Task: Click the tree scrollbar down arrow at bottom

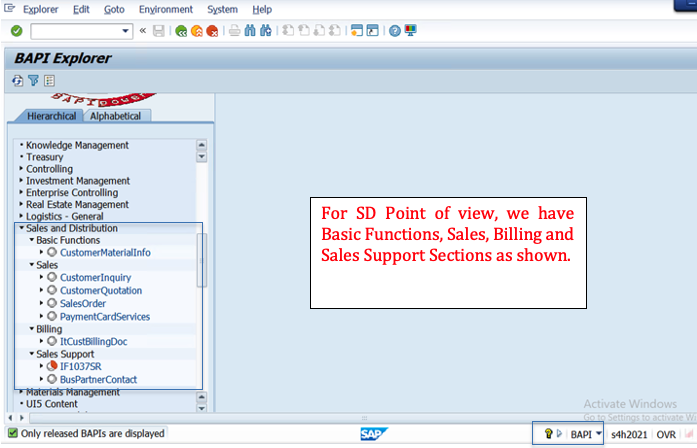Action: pos(201,408)
